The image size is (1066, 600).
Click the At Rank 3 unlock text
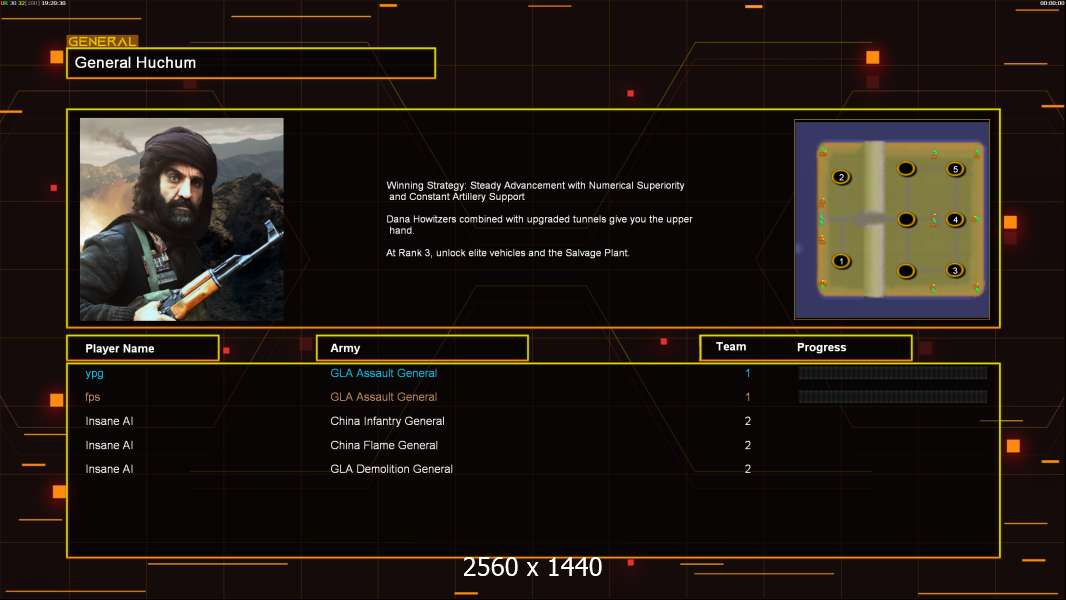[x=508, y=253]
